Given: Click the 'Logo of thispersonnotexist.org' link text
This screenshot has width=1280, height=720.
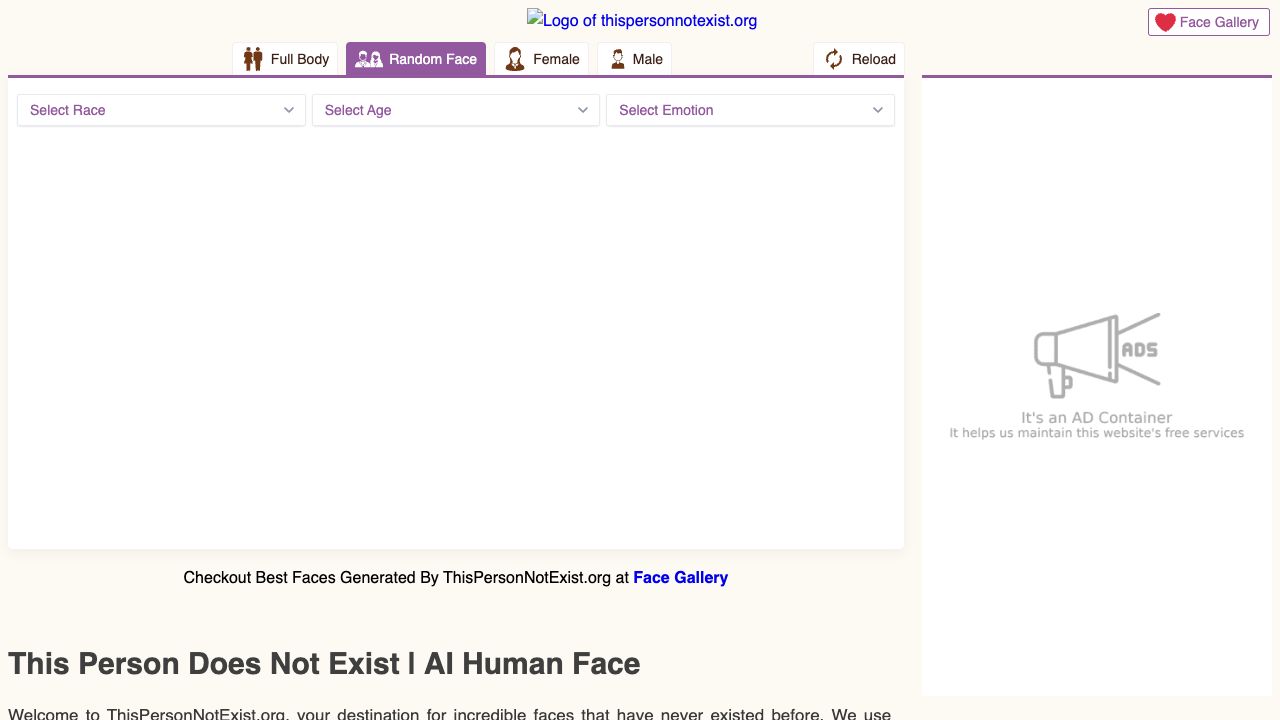Looking at the screenshot, I should click(x=650, y=20).
